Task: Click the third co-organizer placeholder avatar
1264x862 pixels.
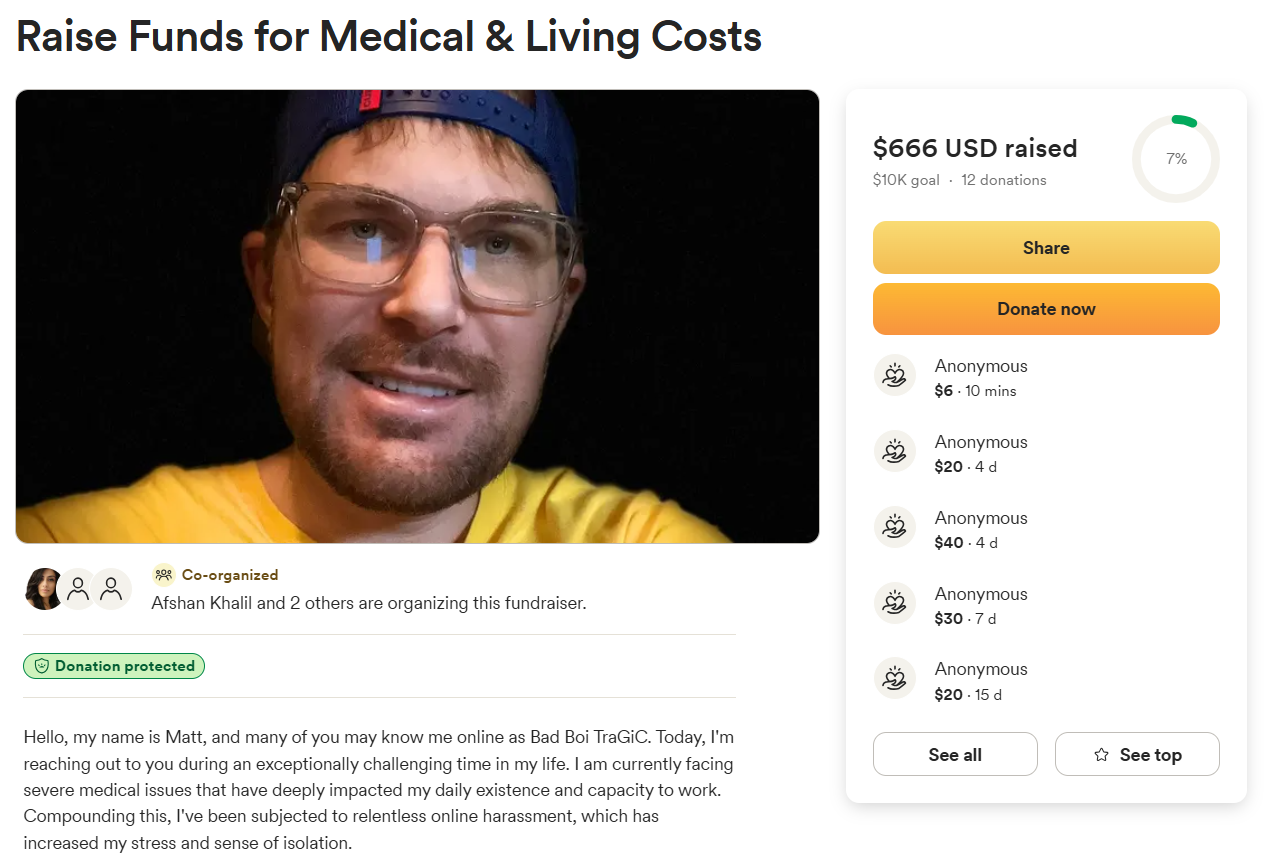Action: click(112, 589)
